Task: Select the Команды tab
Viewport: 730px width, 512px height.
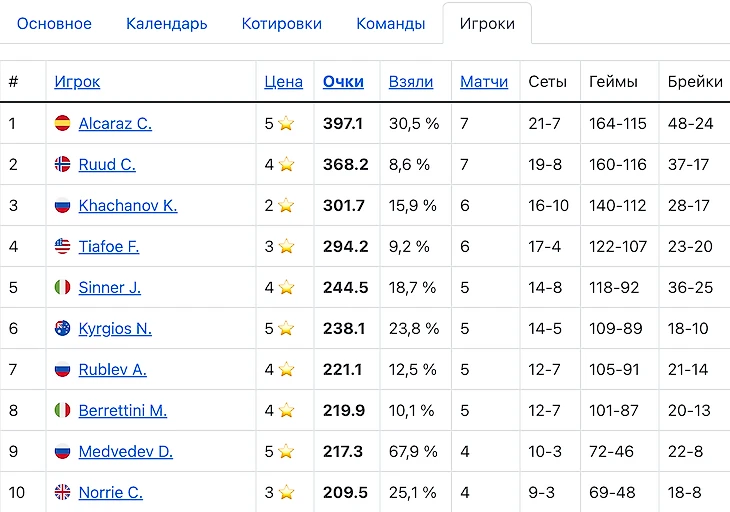Action: click(x=390, y=24)
